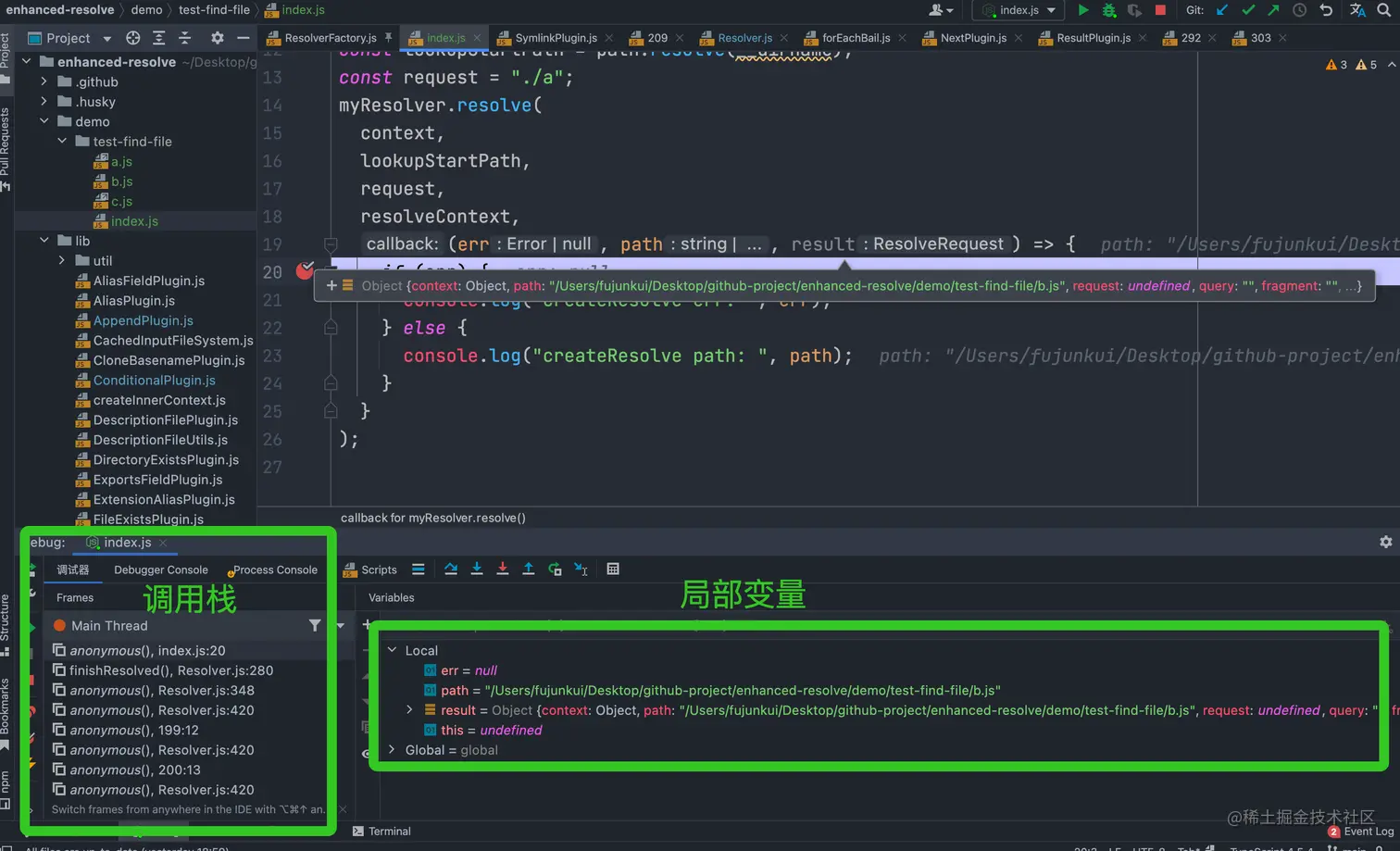Switch to the Debugger Console tab
The height and width of the screenshot is (851, 1400).
coord(160,569)
